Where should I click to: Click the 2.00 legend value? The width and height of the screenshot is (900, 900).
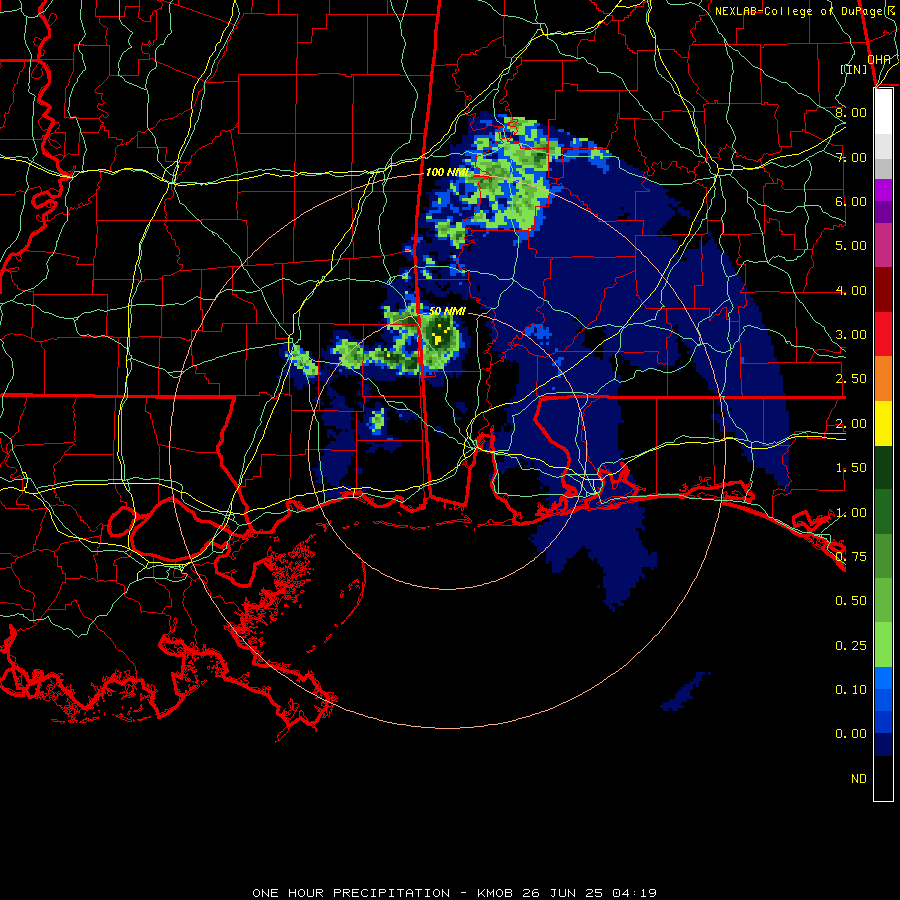[851, 424]
